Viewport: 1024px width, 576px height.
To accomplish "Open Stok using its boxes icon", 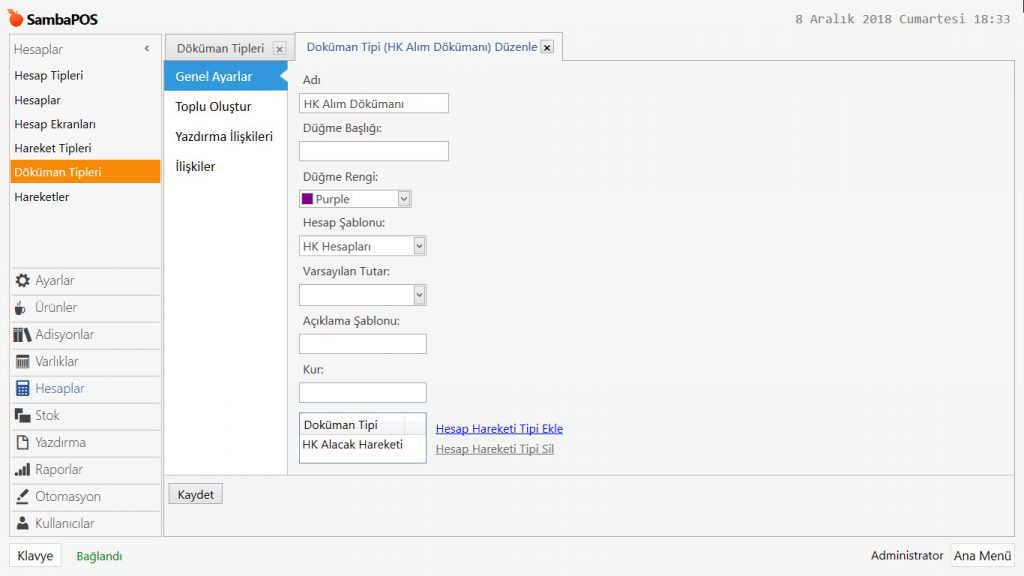I will pos(22,416).
